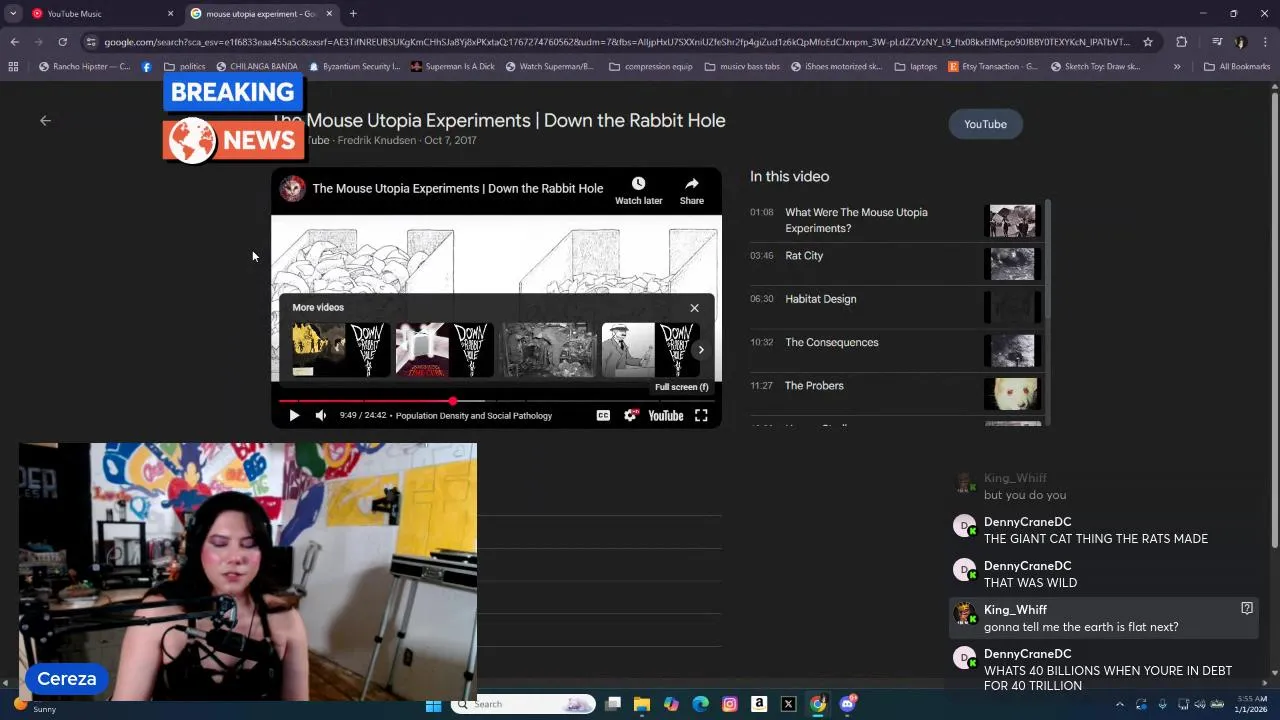Mute the video using the volume icon

[321, 415]
